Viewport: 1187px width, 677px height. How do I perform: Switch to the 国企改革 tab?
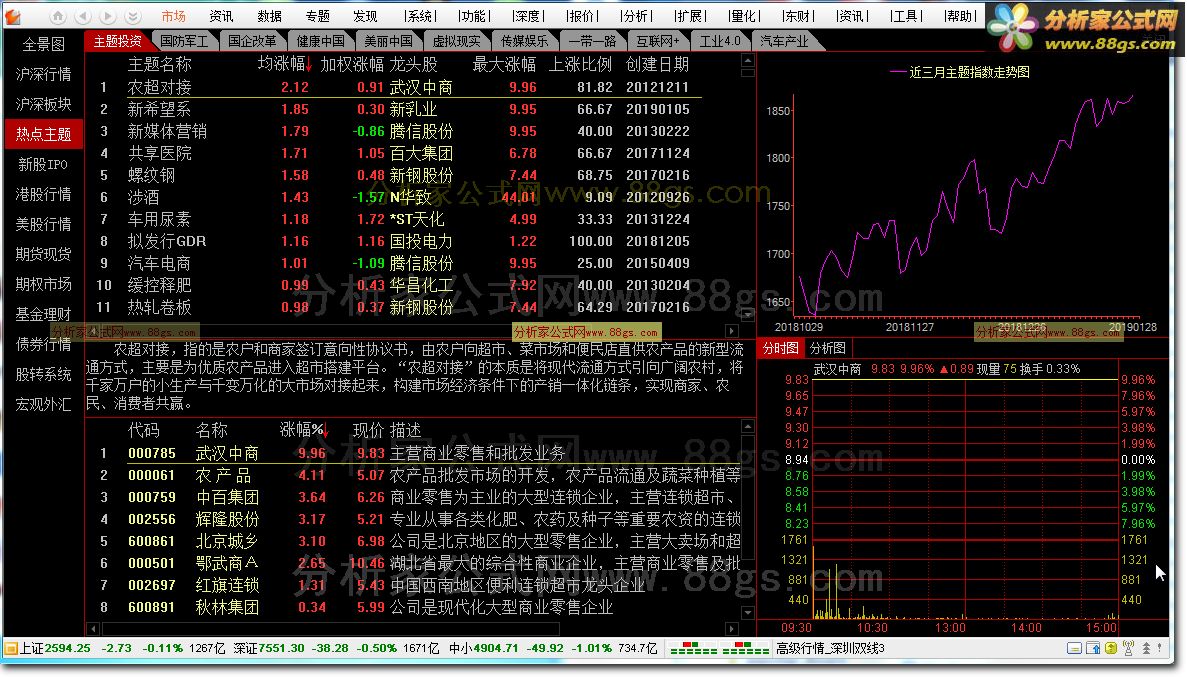point(252,41)
